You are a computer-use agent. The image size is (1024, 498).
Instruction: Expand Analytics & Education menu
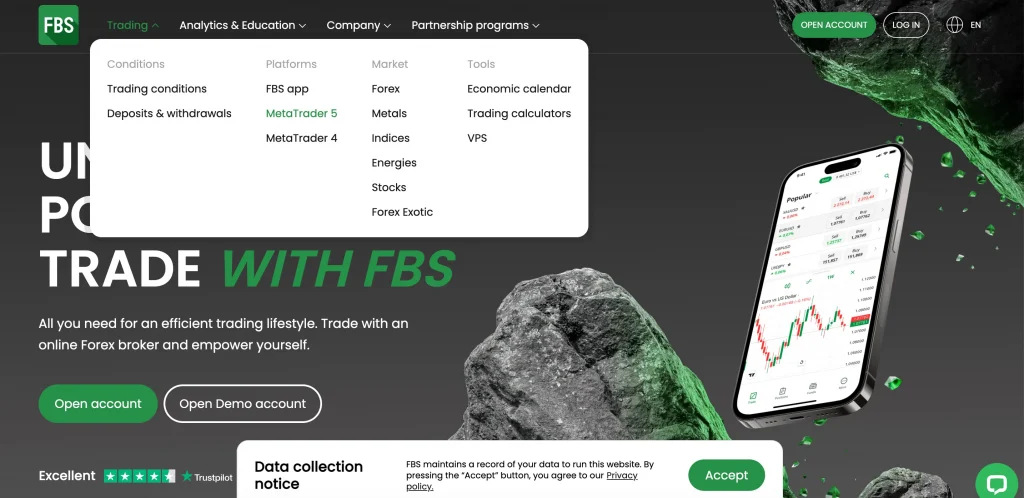click(x=243, y=25)
